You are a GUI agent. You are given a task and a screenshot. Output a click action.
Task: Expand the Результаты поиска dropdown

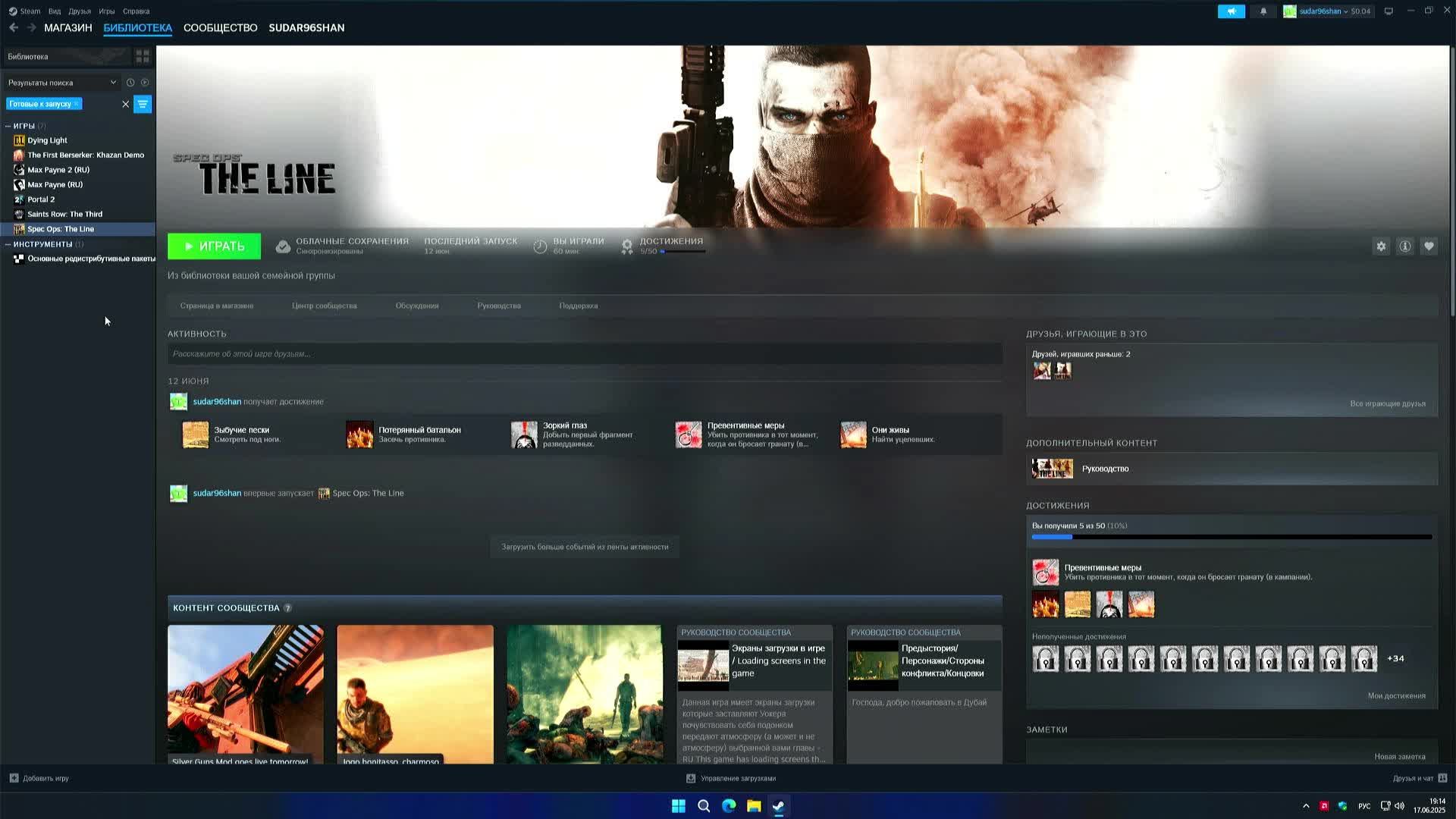tap(61, 83)
